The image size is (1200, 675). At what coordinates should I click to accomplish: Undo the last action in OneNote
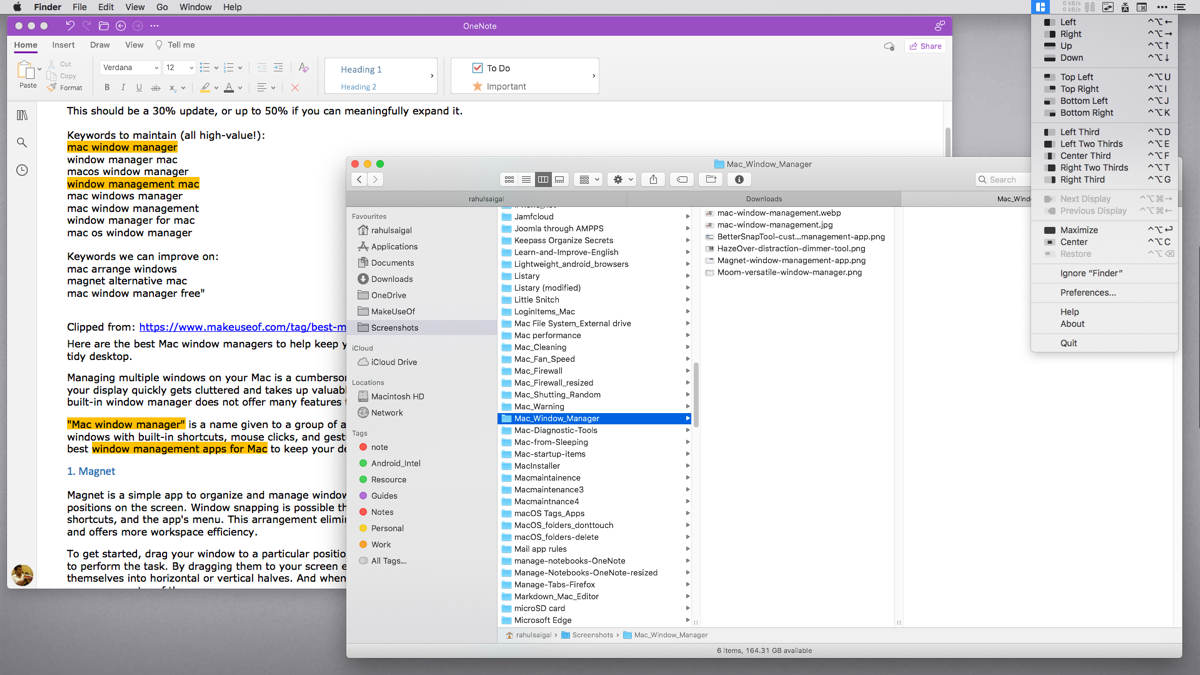70,26
